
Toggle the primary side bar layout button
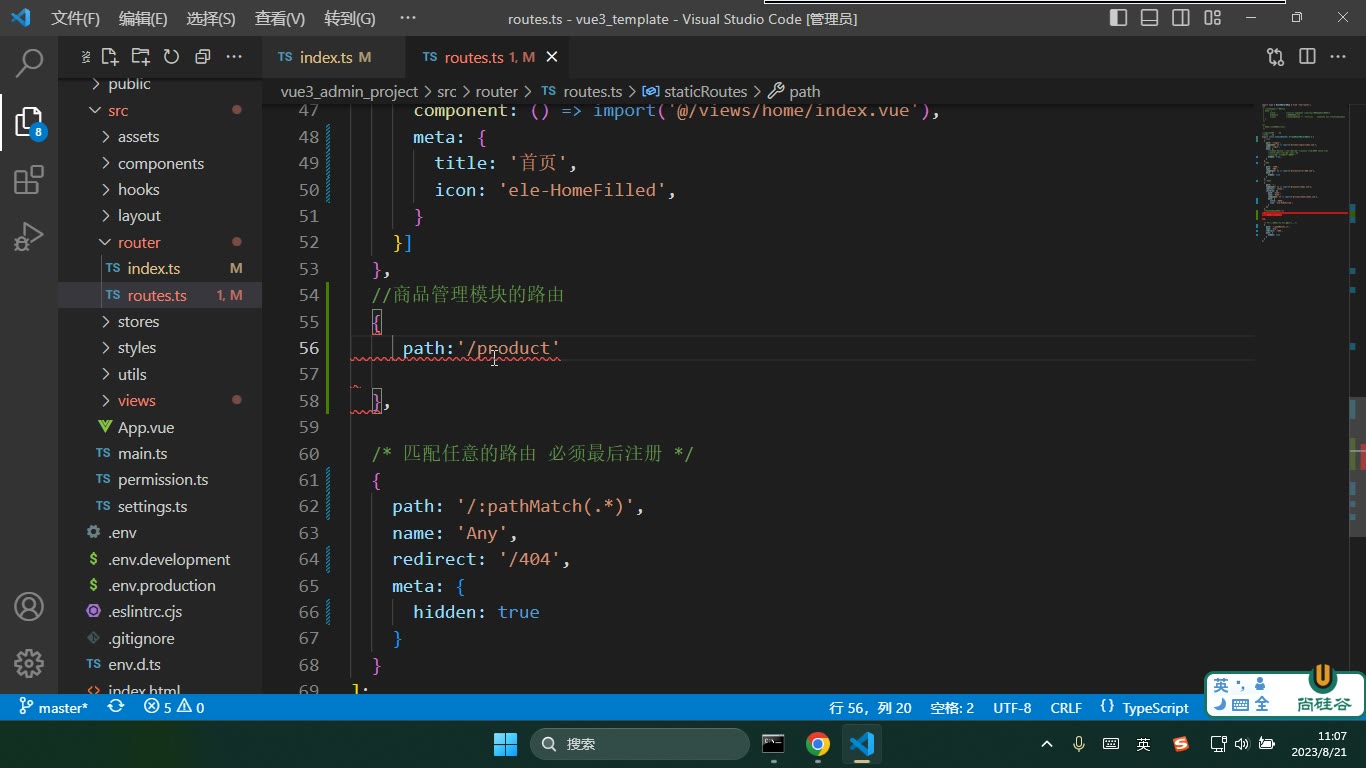pyautogui.click(x=1119, y=18)
